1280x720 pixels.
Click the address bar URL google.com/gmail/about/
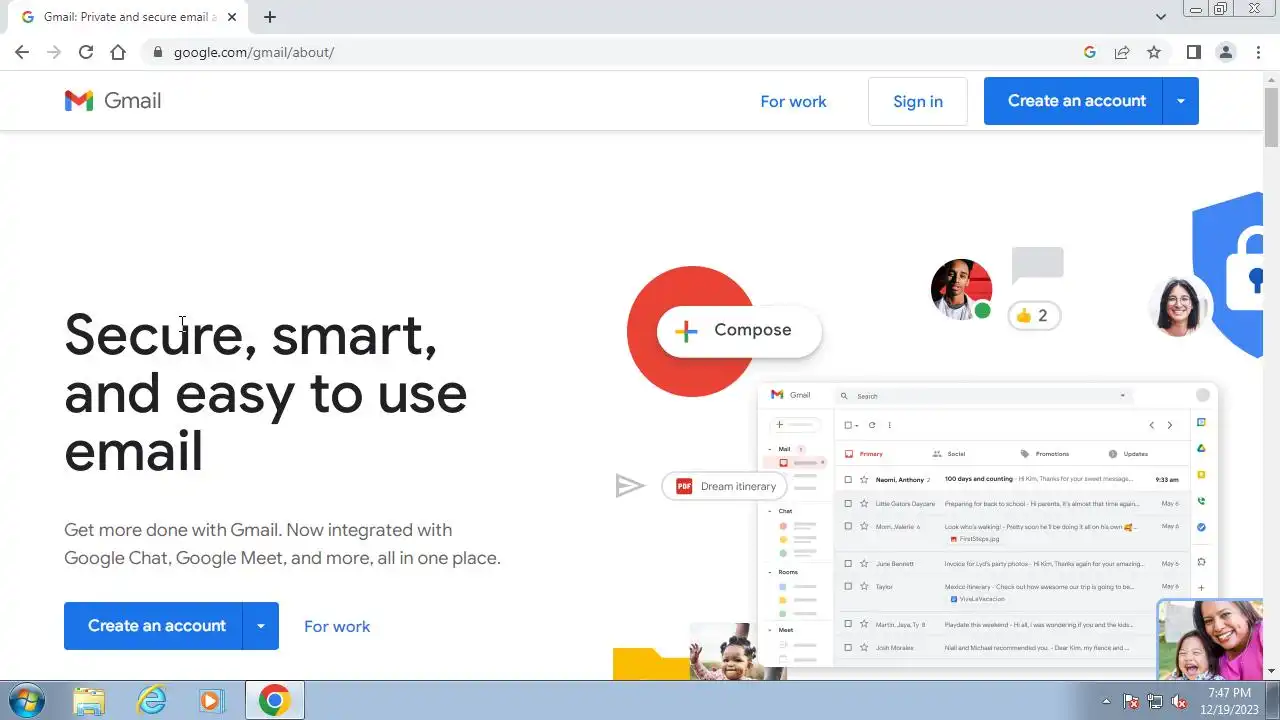[254, 52]
